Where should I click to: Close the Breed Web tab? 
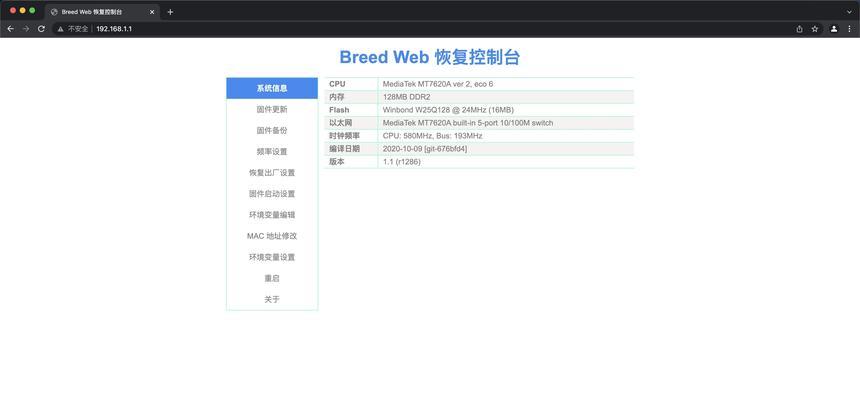pos(152,12)
